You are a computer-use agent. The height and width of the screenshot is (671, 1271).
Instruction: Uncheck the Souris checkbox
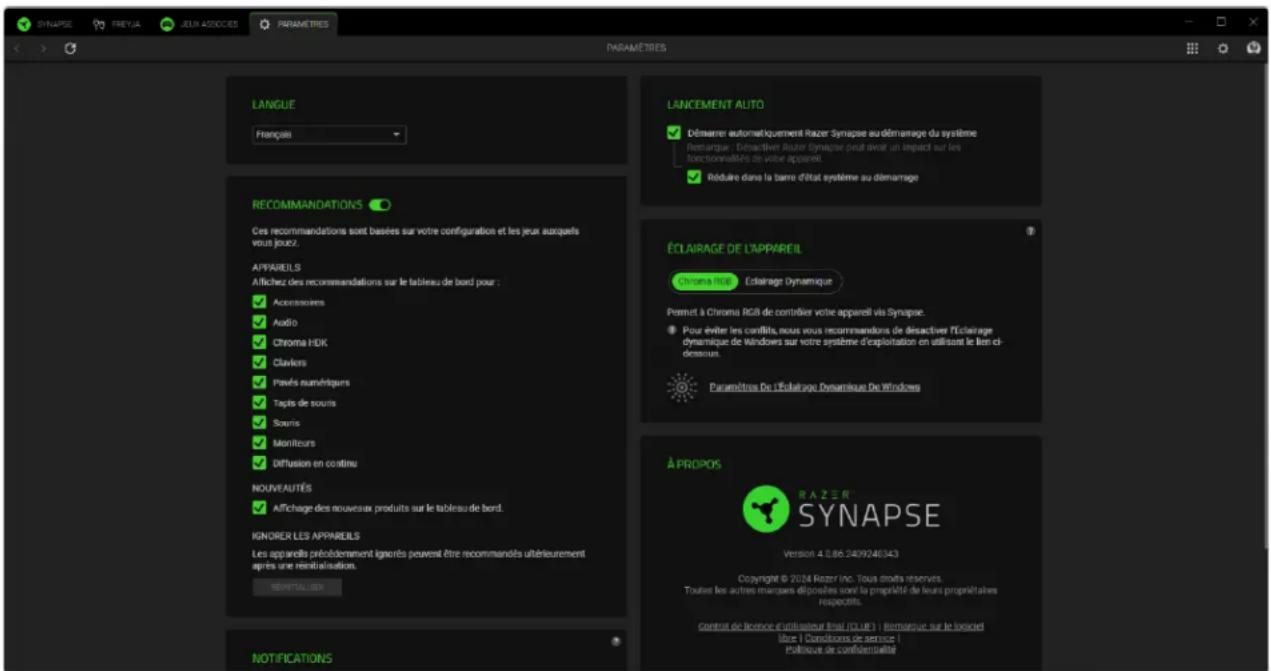[x=259, y=422]
